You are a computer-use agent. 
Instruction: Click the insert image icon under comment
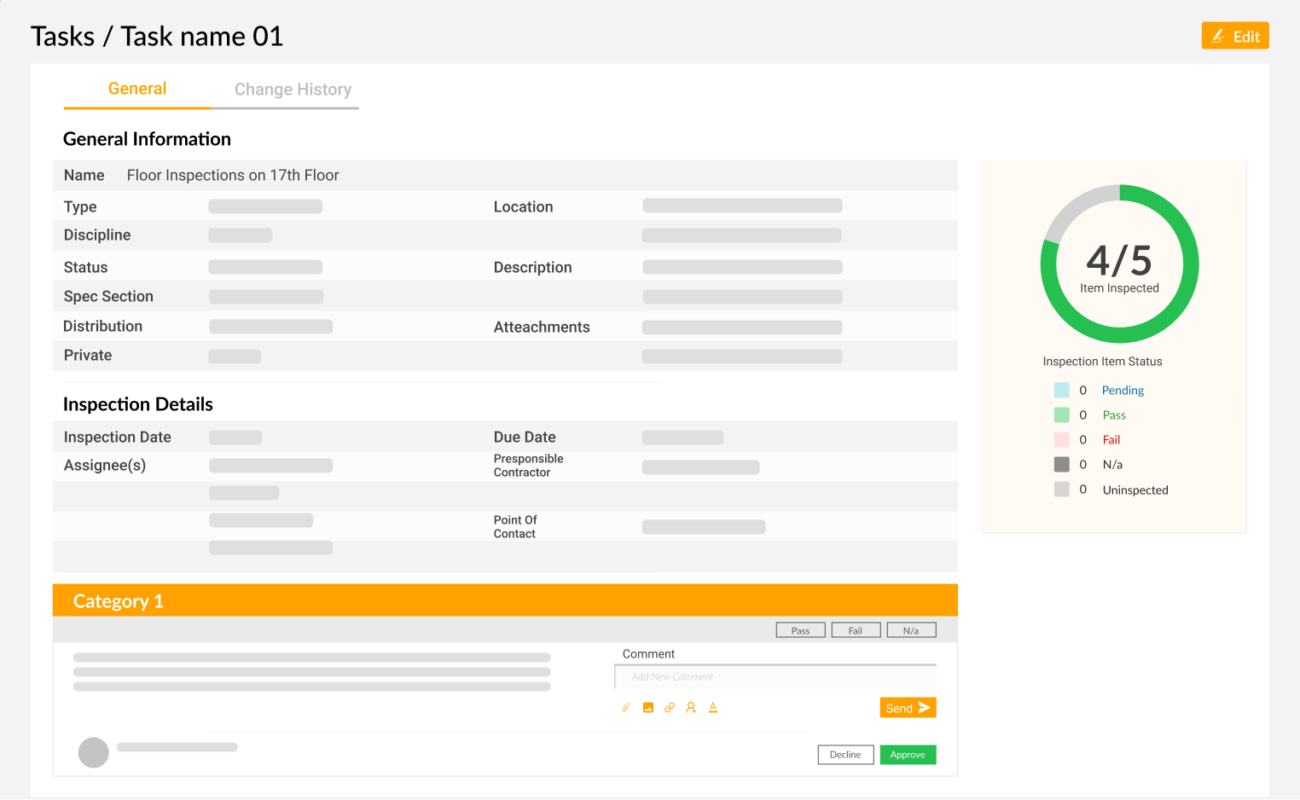648,708
